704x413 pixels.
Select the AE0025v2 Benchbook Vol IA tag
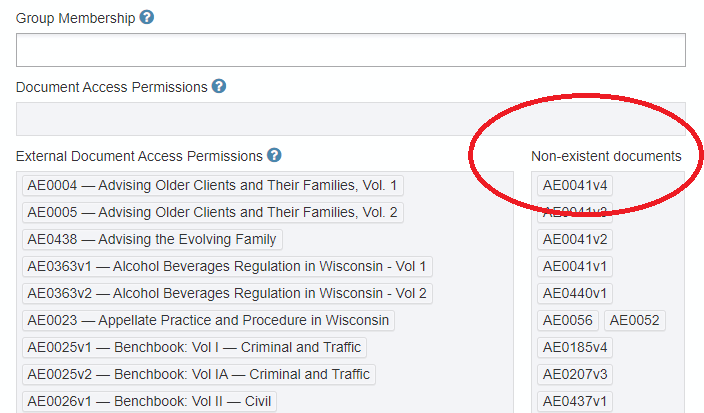[x=199, y=374]
